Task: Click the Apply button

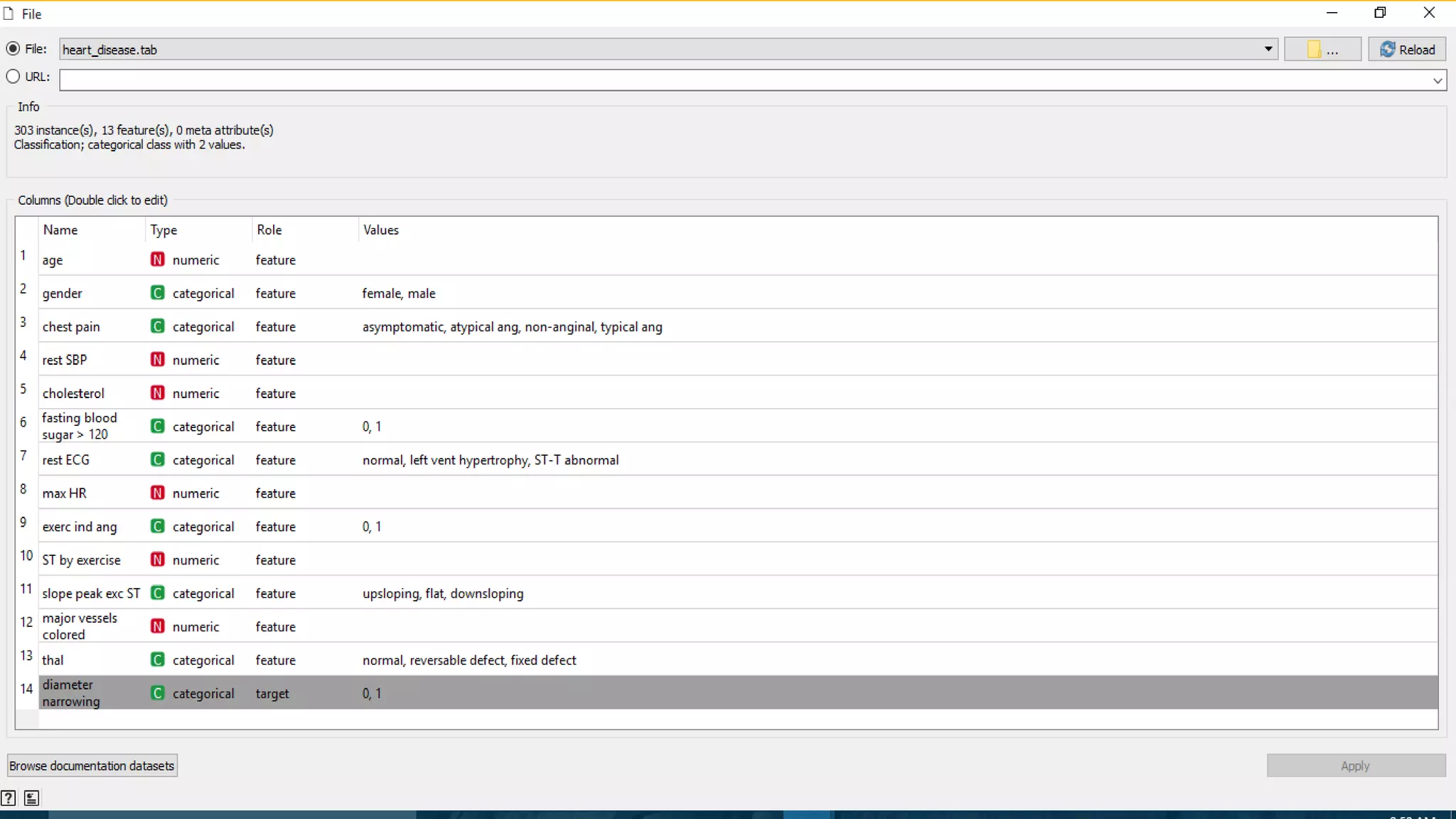Action: [1355, 766]
